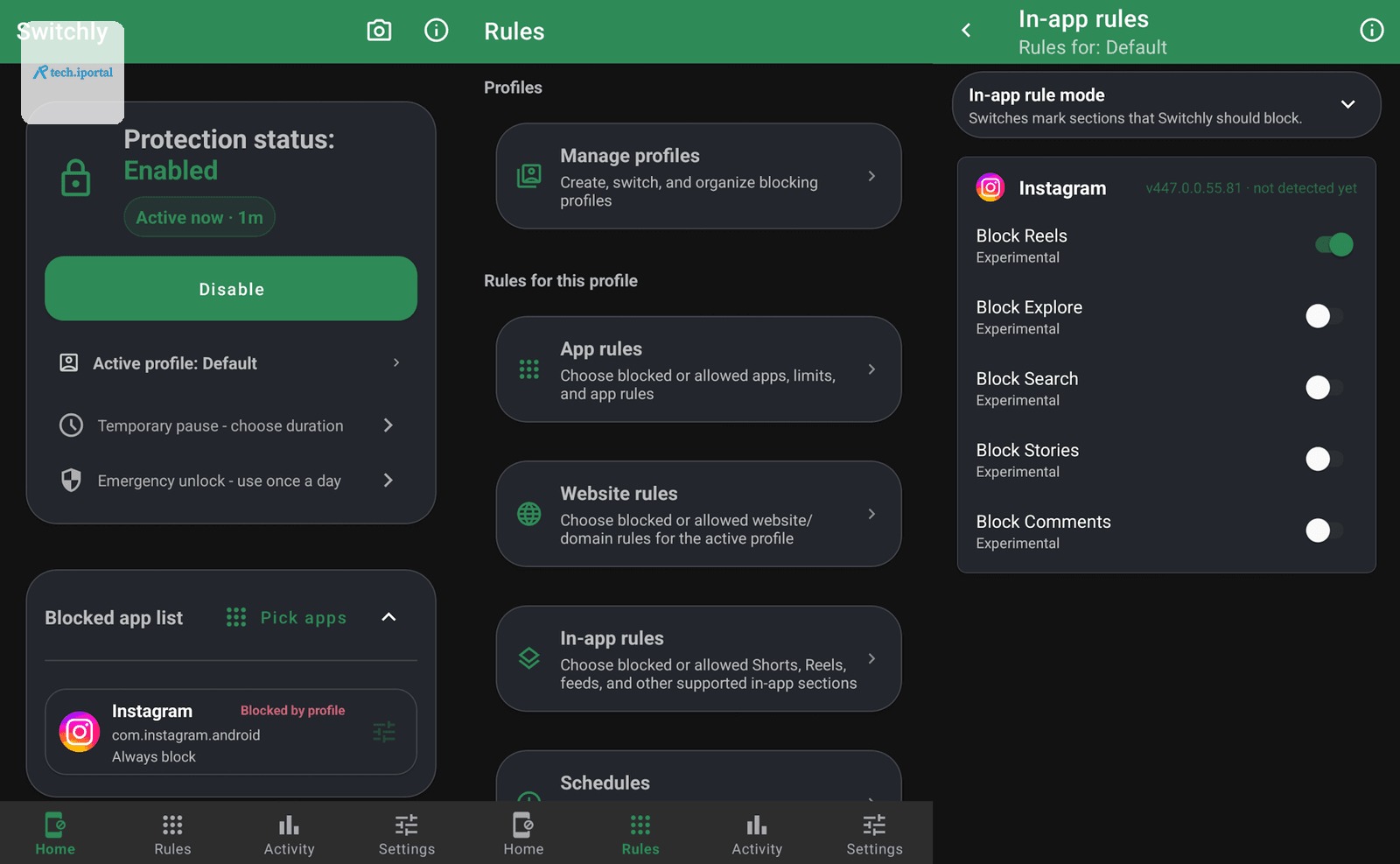This screenshot has width=1400, height=864.
Task: Open Settings tab in the Switchly home screen's bottom bar
Action: click(x=407, y=833)
